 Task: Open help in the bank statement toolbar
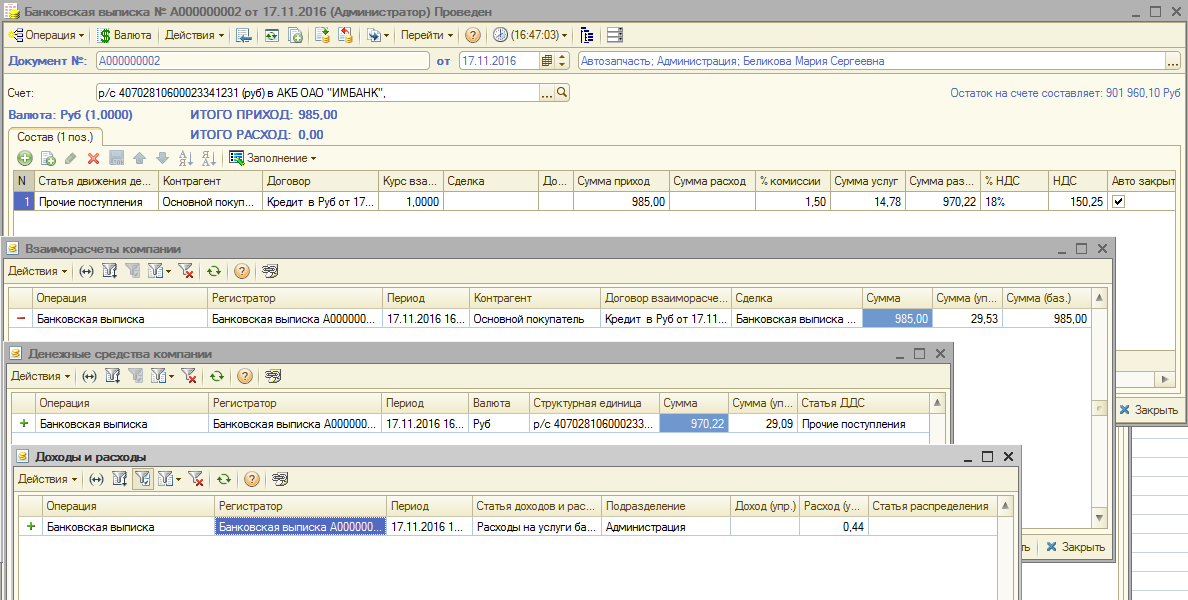click(x=473, y=35)
